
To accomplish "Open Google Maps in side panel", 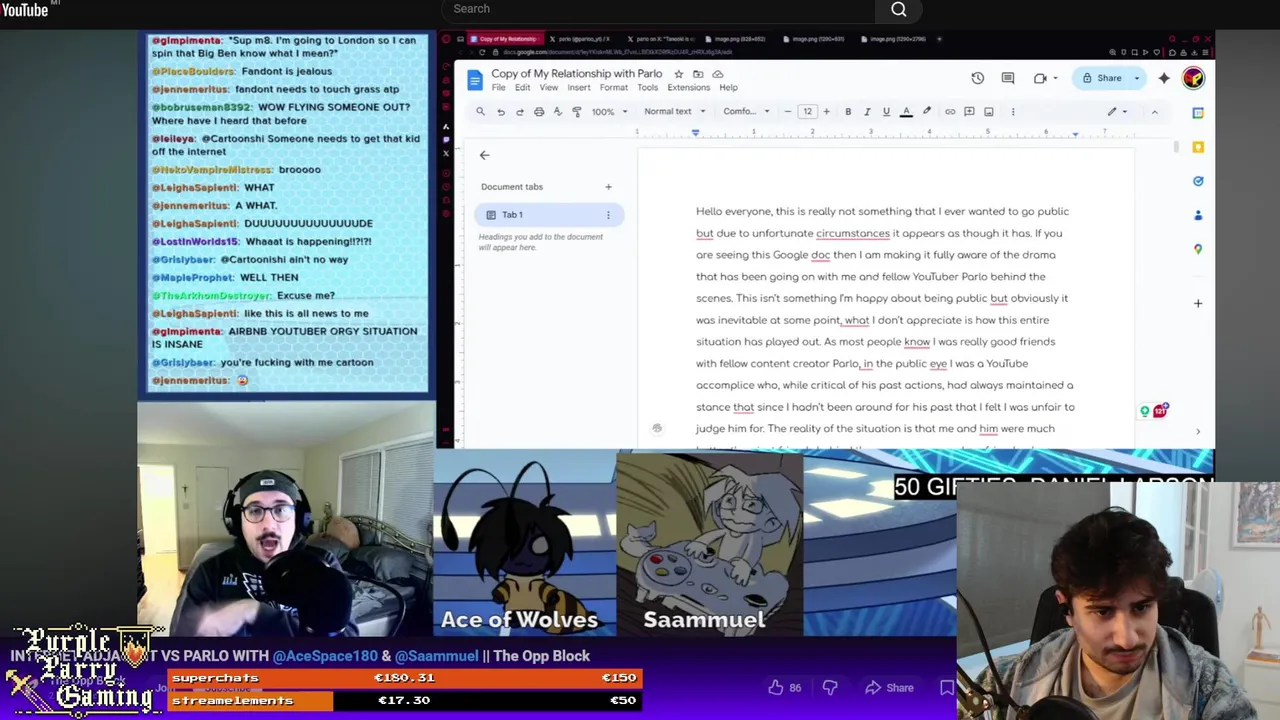I will coord(1198,249).
